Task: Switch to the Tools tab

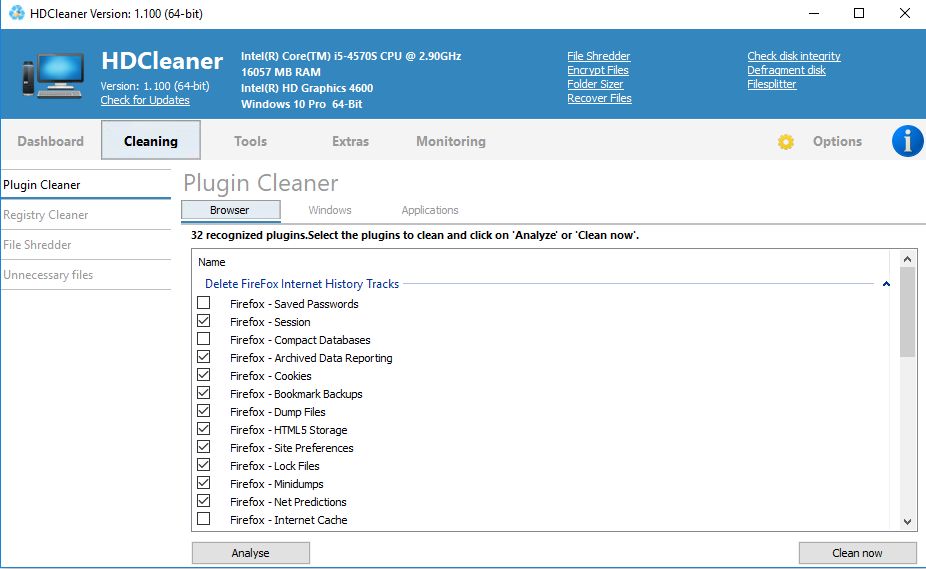Action: (x=250, y=141)
